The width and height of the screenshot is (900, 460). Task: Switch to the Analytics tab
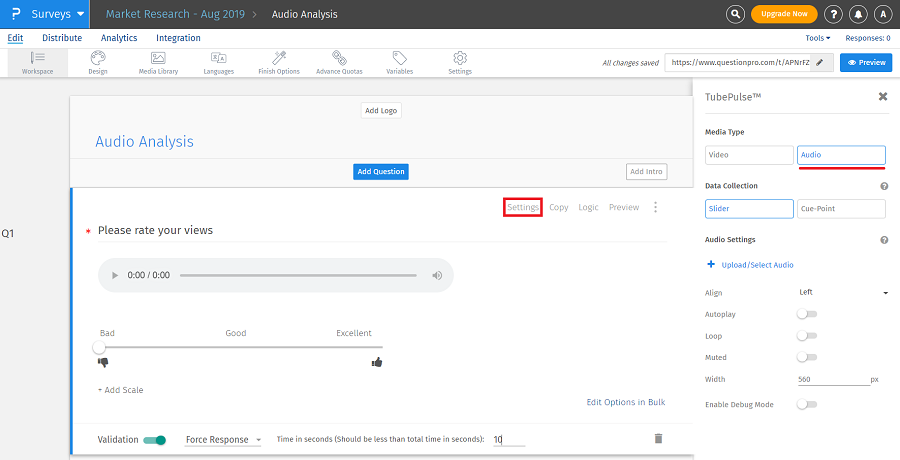[119, 38]
